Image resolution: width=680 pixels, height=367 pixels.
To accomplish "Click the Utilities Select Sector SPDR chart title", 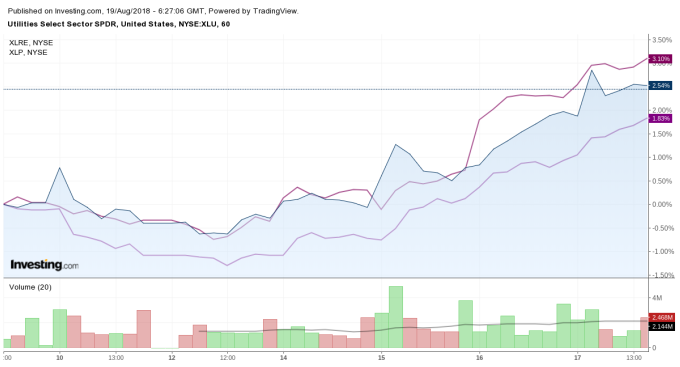I will tap(119, 24).
